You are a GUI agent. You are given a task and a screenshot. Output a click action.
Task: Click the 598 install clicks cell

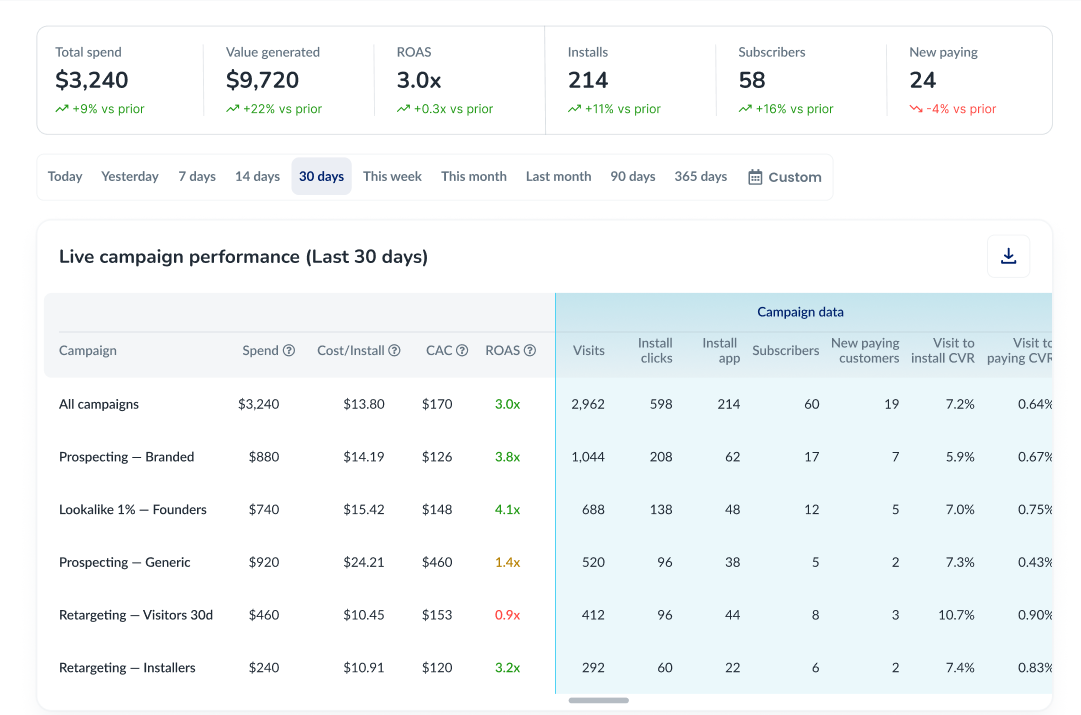661,404
